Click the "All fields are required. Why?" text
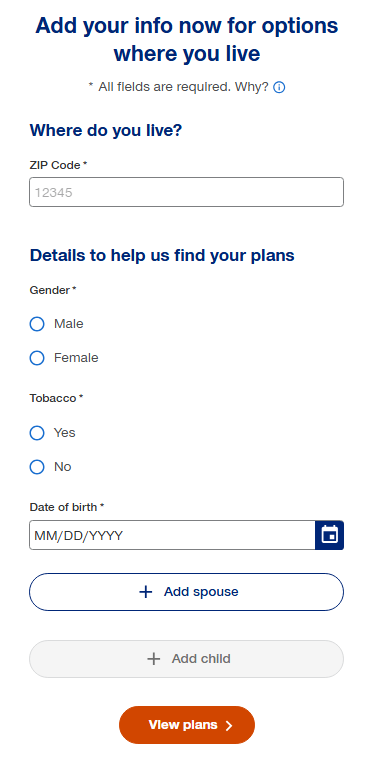 pyautogui.click(x=183, y=87)
